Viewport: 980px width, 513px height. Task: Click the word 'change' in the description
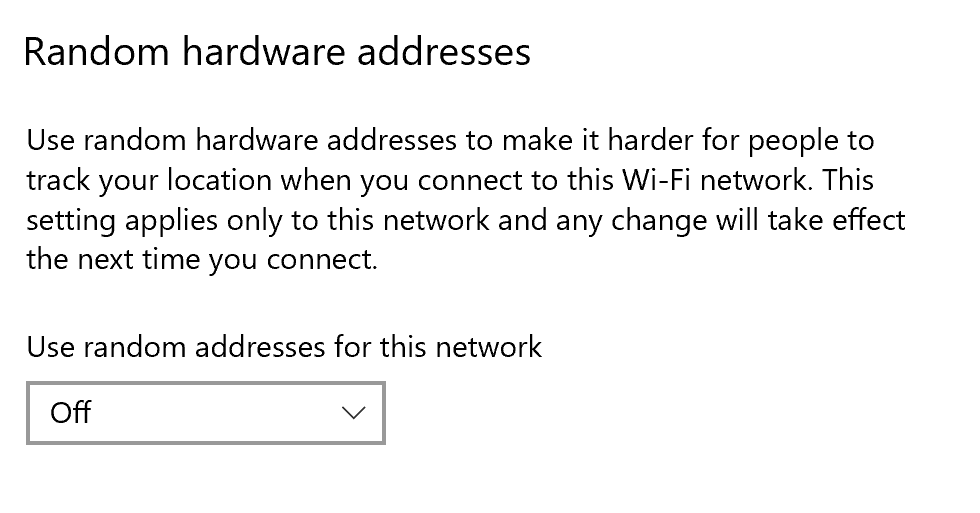[x=656, y=221]
